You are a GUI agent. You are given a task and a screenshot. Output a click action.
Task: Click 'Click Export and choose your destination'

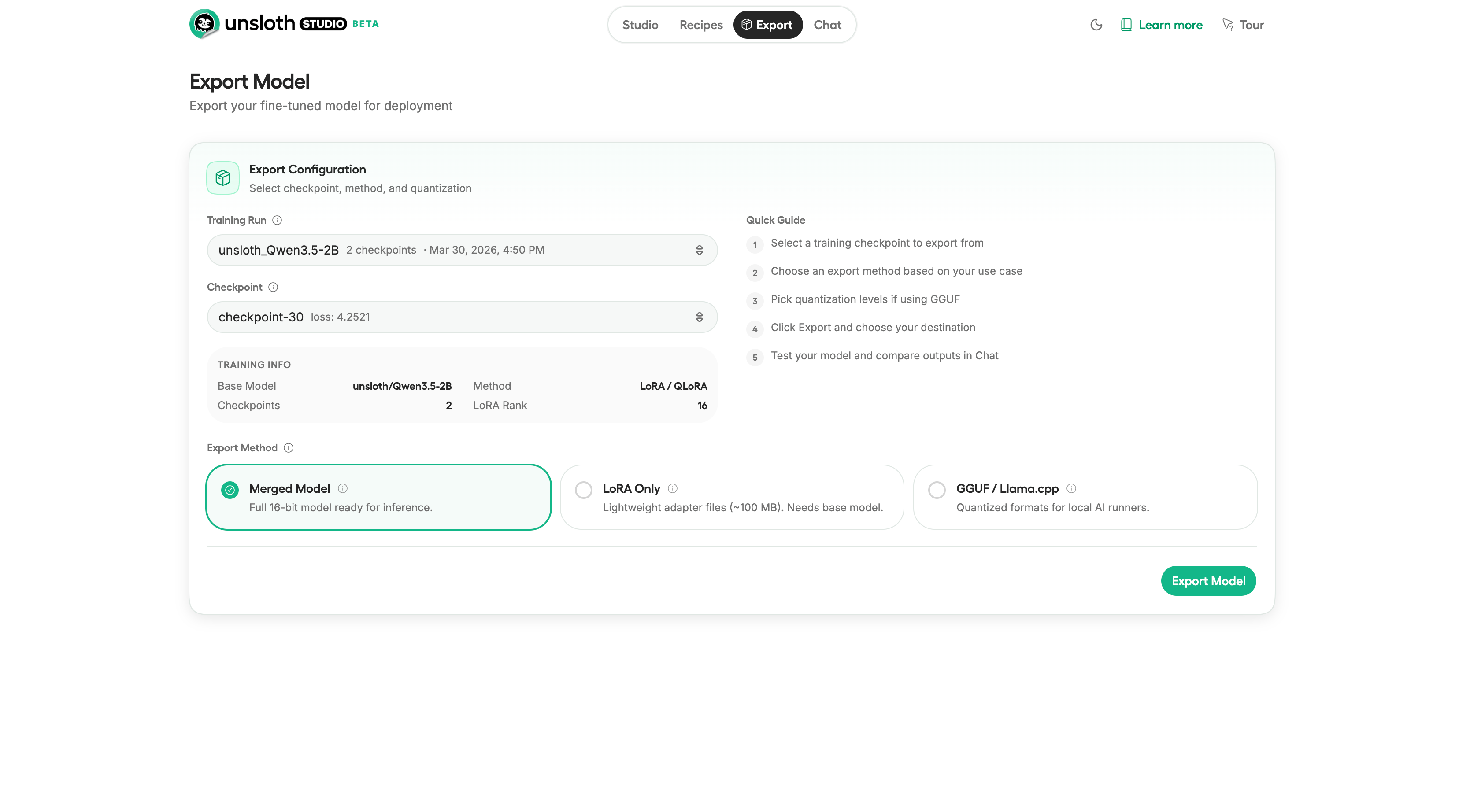[x=873, y=328]
